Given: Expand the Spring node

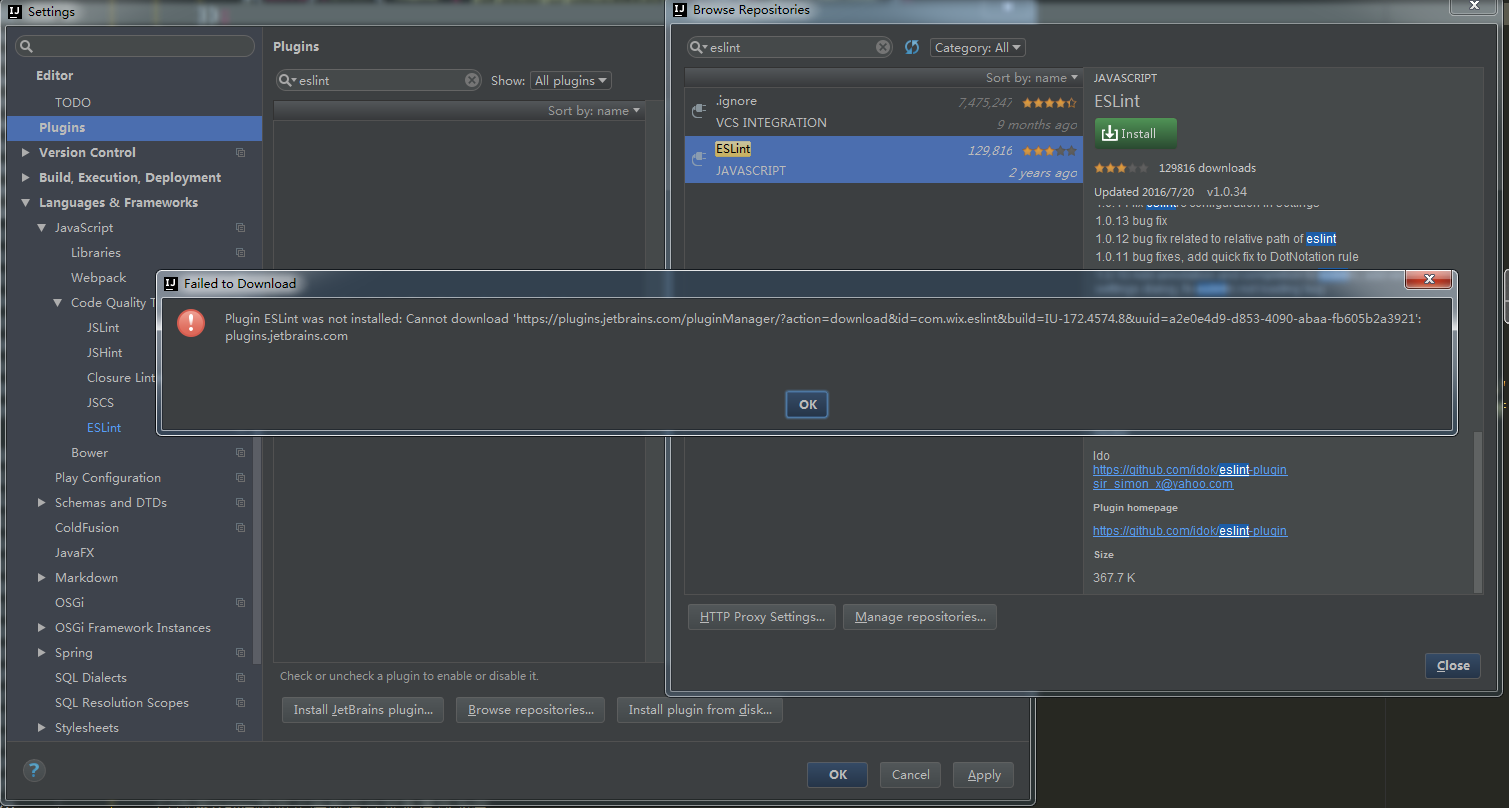Looking at the screenshot, I should 42,653.
